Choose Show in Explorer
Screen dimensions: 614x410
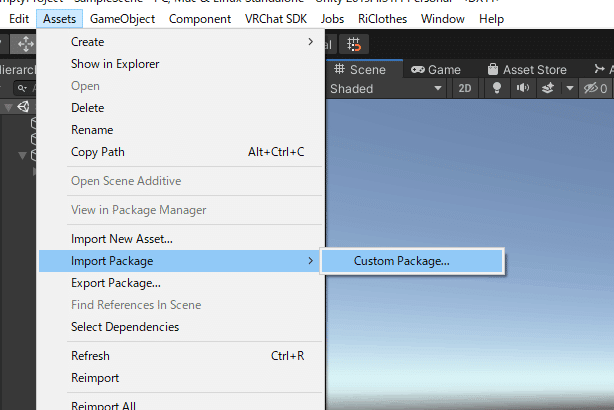182,64
